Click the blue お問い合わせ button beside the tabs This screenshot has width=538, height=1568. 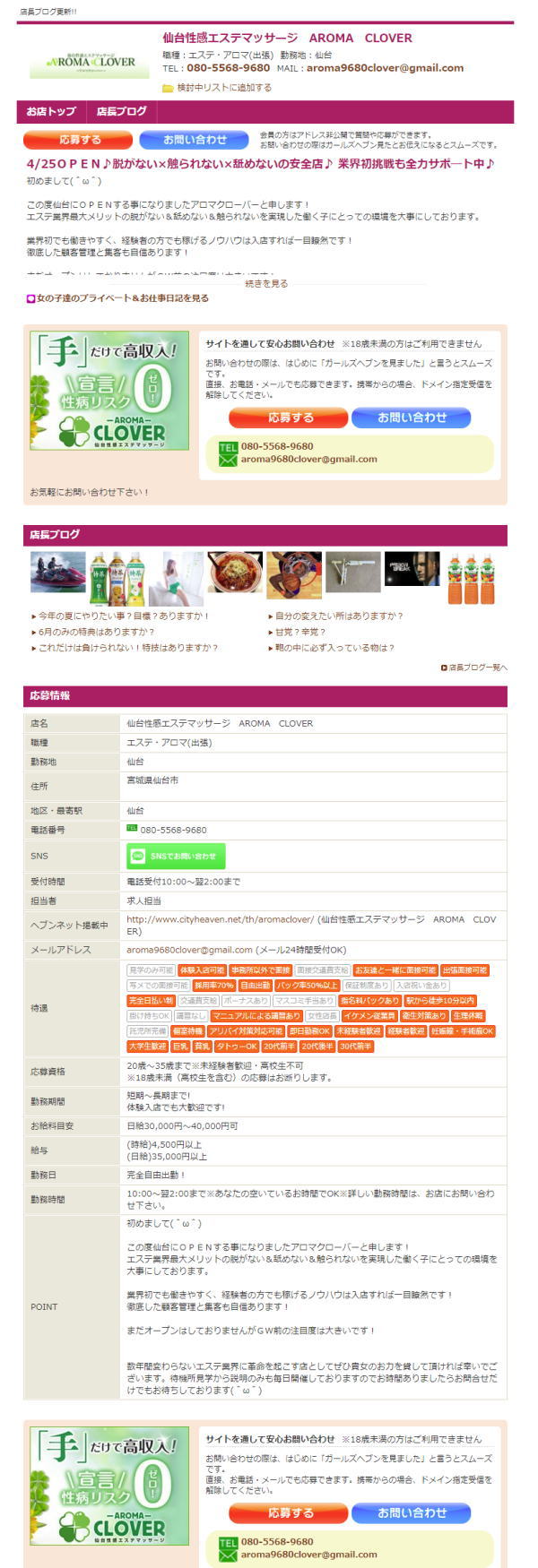[x=195, y=140]
